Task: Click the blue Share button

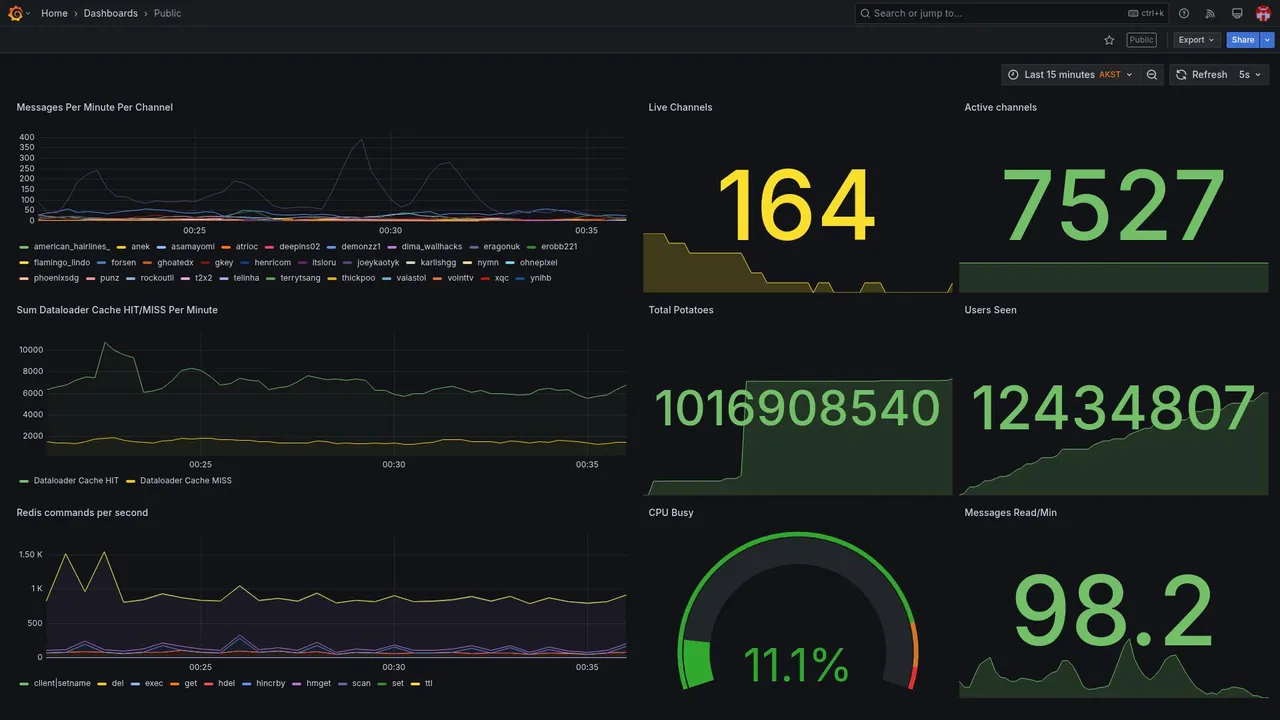Action: click(1243, 40)
